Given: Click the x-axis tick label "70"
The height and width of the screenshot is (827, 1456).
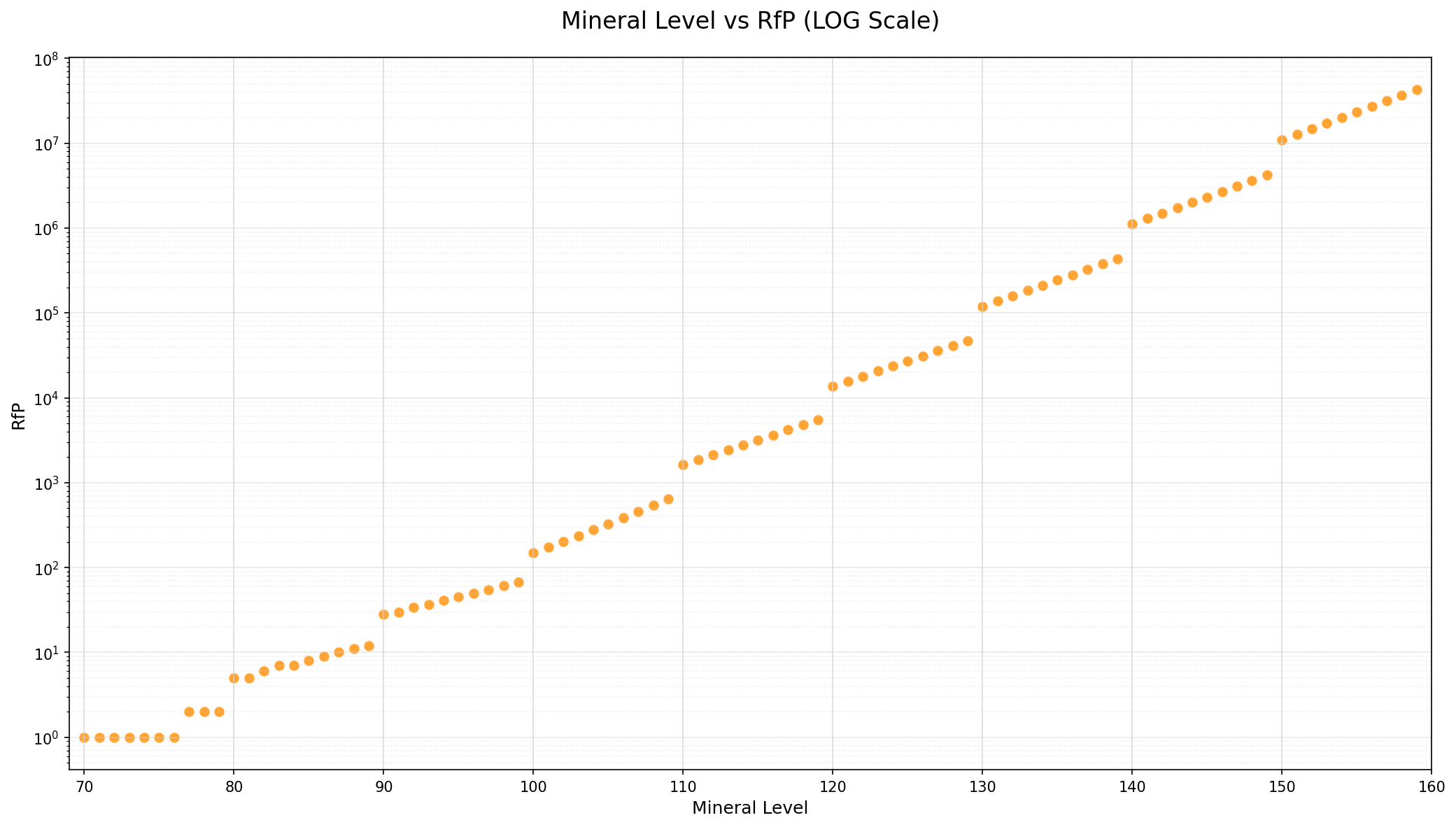Looking at the screenshot, I should 84,786.
